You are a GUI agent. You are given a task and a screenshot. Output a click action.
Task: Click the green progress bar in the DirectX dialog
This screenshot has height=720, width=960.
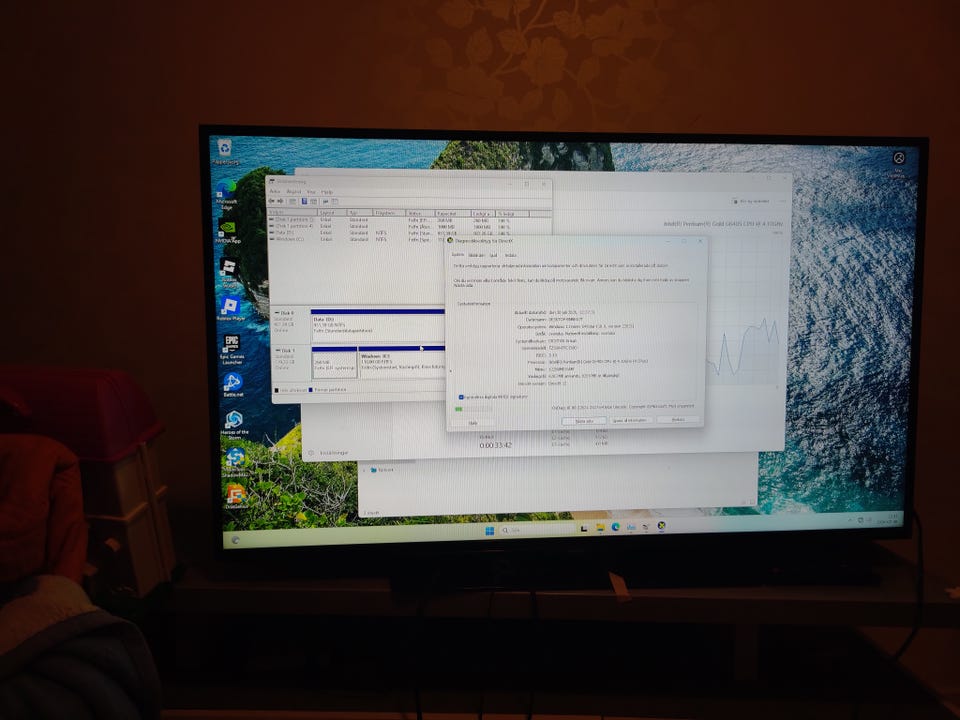[x=473, y=408]
